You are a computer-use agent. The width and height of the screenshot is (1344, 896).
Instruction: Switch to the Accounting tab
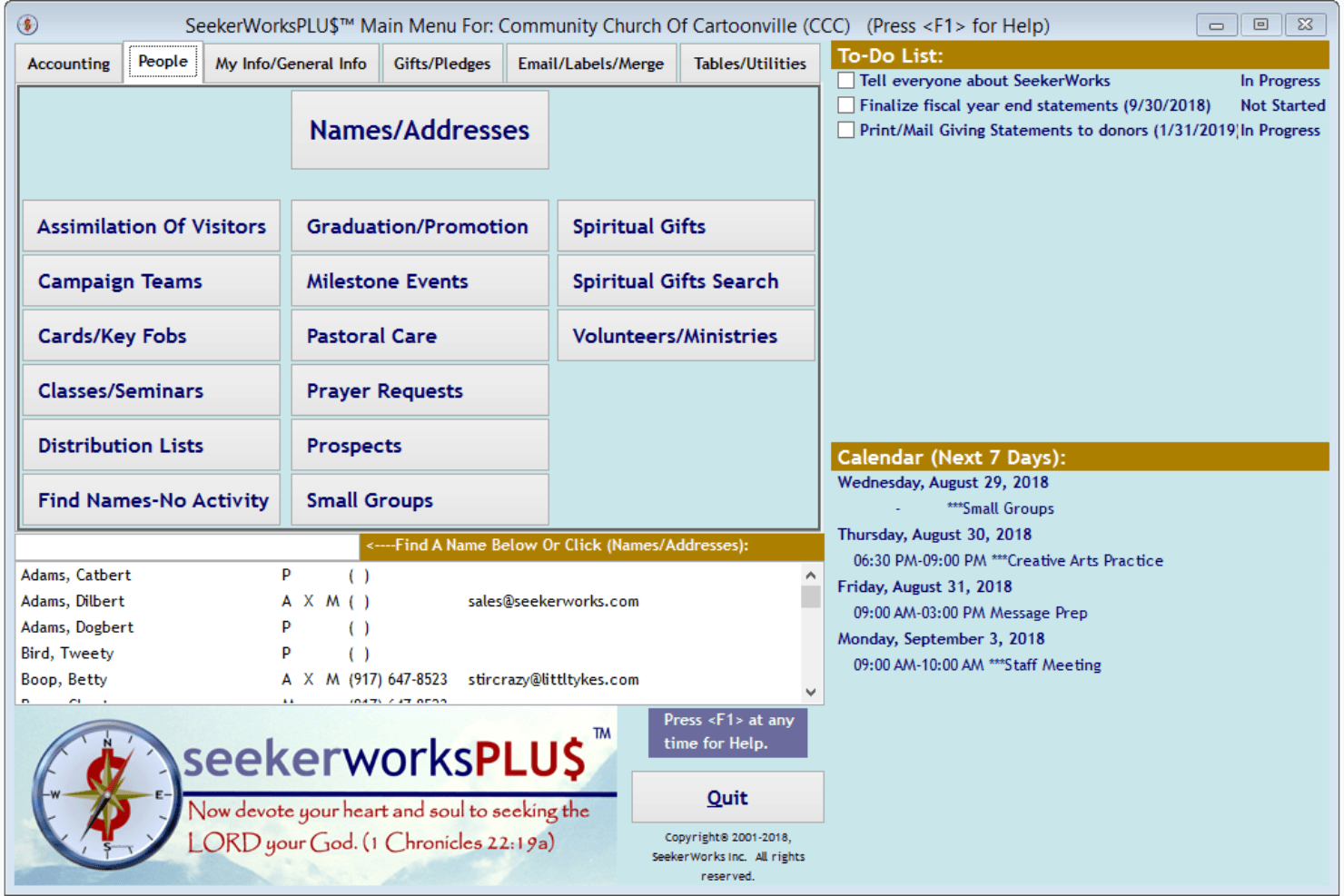[69, 64]
